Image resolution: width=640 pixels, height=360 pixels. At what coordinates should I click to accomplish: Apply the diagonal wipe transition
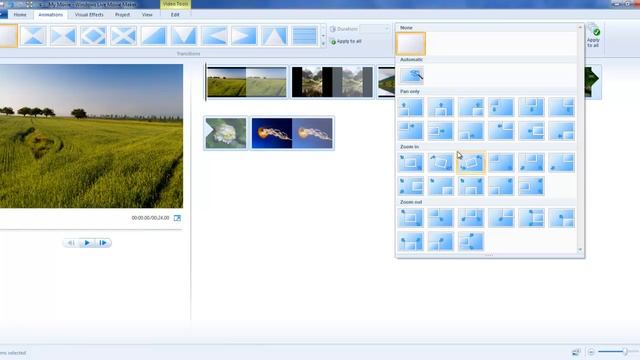(154, 36)
